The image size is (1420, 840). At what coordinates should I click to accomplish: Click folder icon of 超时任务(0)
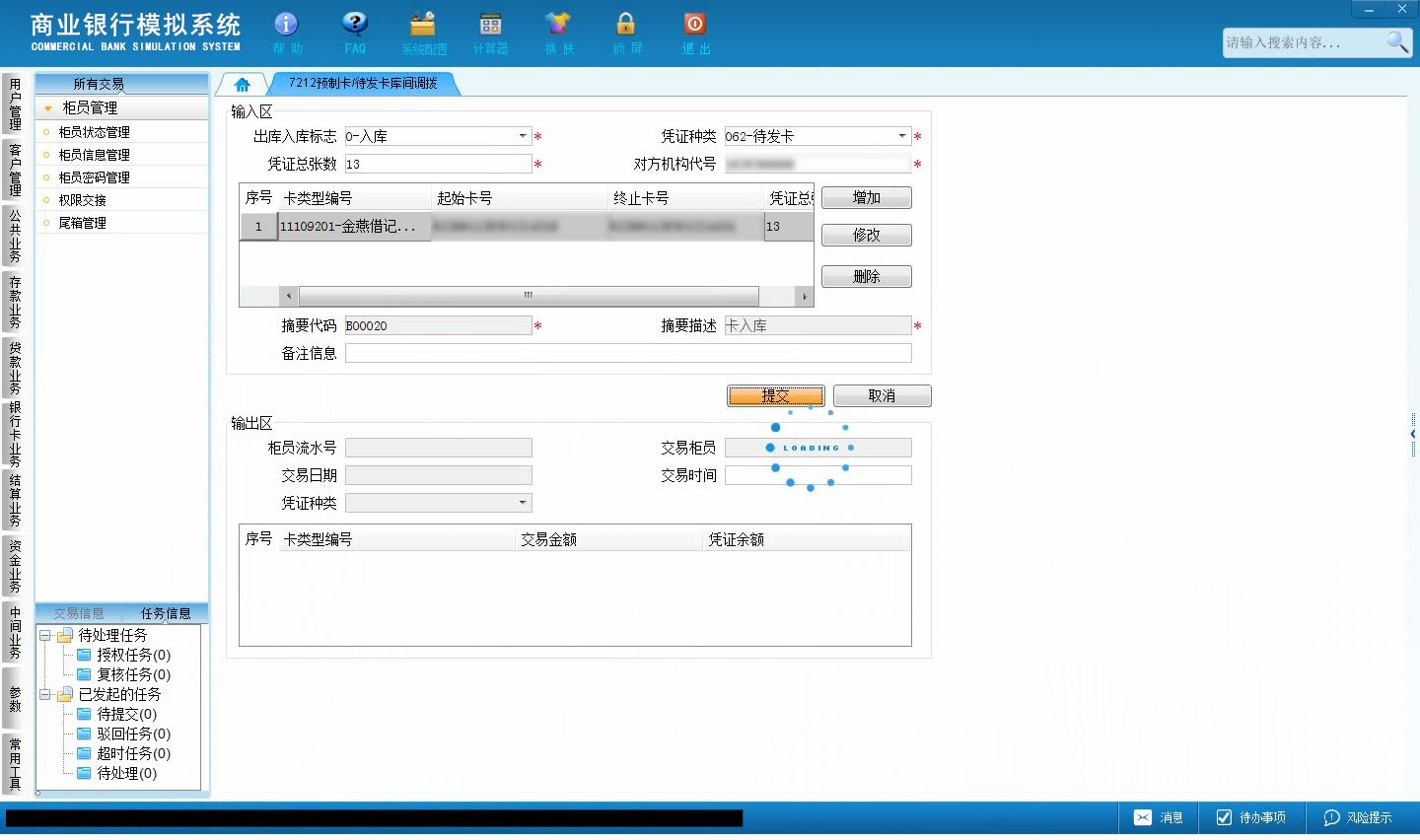(84, 753)
